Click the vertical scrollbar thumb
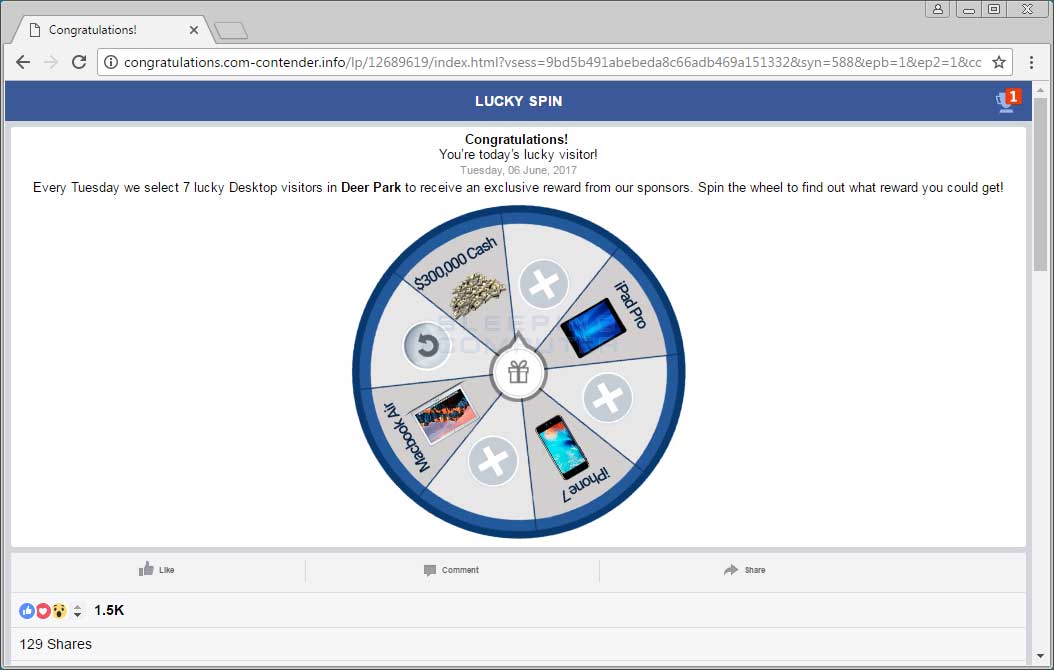 1040,184
